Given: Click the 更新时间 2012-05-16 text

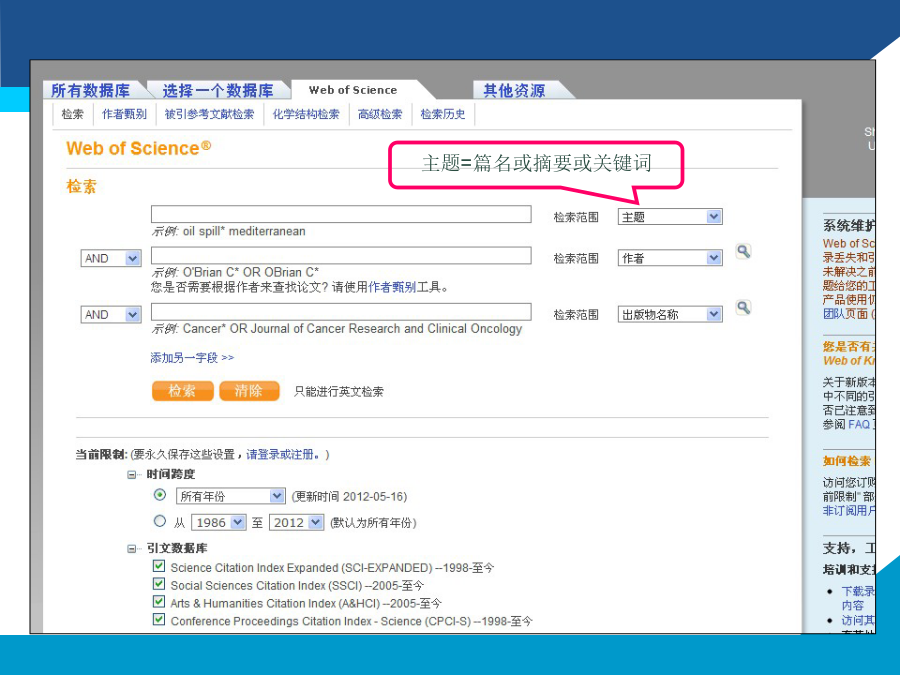Looking at the screenshot, I should click(x=349, y=496).
